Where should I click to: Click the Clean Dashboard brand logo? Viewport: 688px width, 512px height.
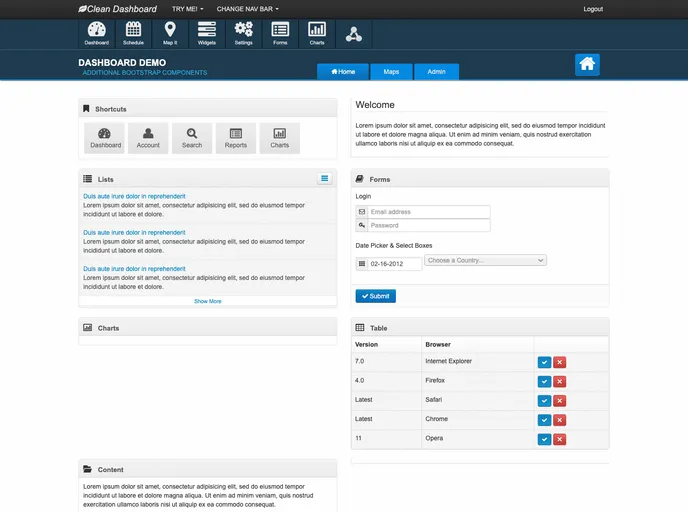pos(117,9)
